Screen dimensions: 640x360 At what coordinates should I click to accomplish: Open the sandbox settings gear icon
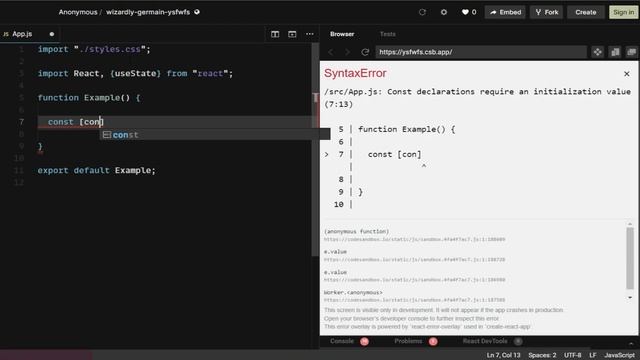[x=444, y=12]
